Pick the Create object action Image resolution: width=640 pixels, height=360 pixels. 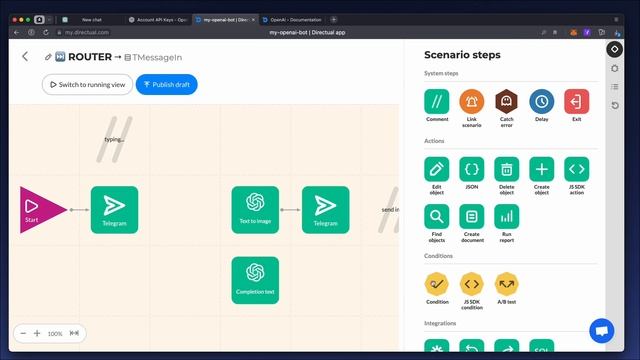(542, 169)
